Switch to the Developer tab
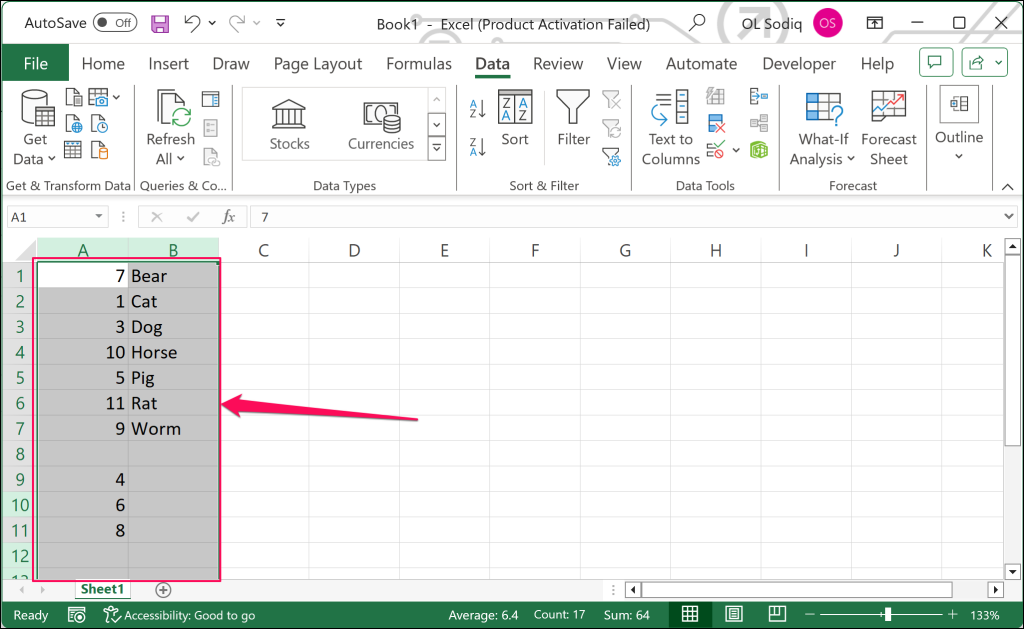Image resolution: width=1024 pixels, height=629 pixels. coord(799,63)
